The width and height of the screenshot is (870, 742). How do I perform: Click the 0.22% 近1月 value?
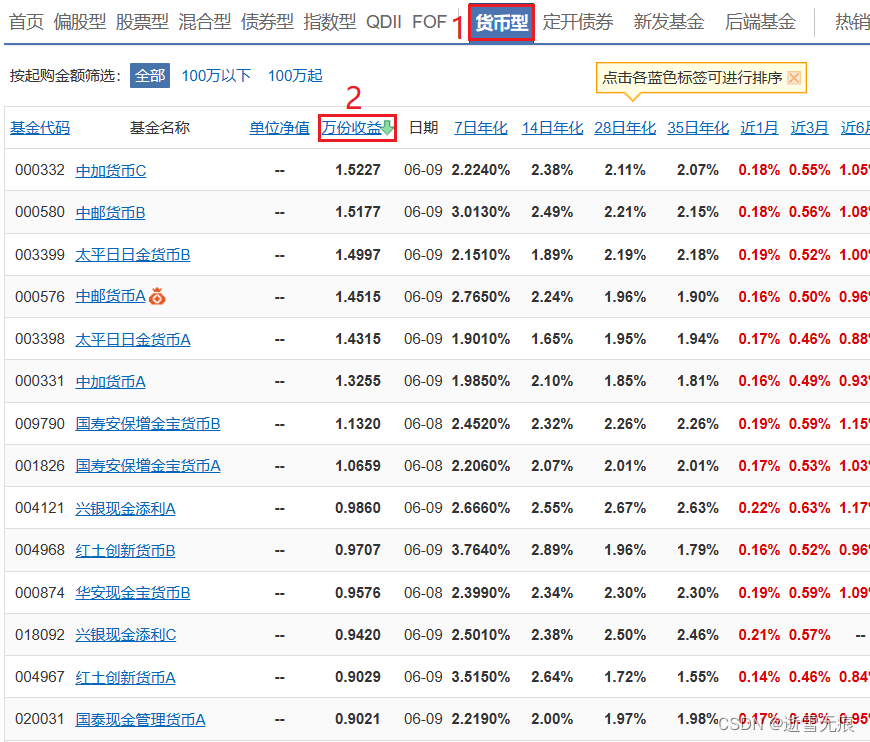[759, 508]
